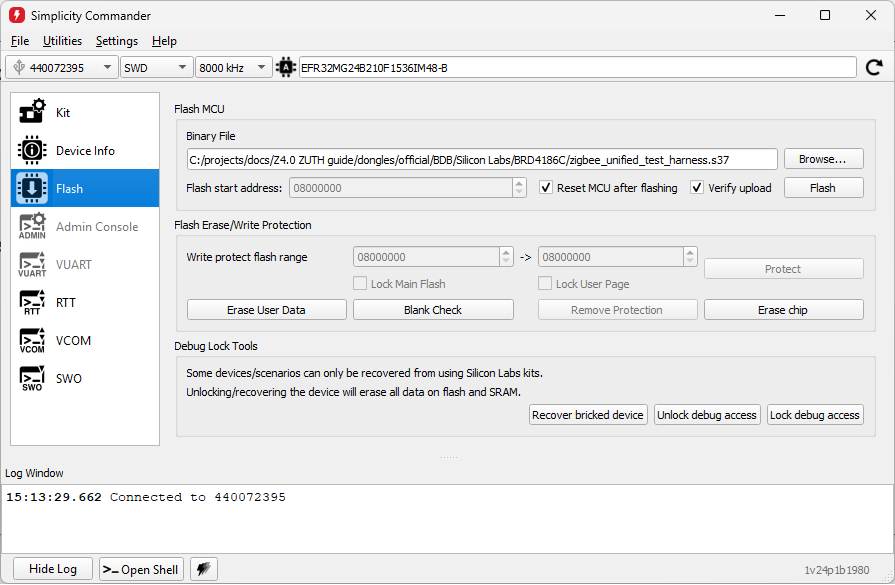Click the target chip icon beside the part number
This screenshot has width=895, height=585.
point(285,67)
